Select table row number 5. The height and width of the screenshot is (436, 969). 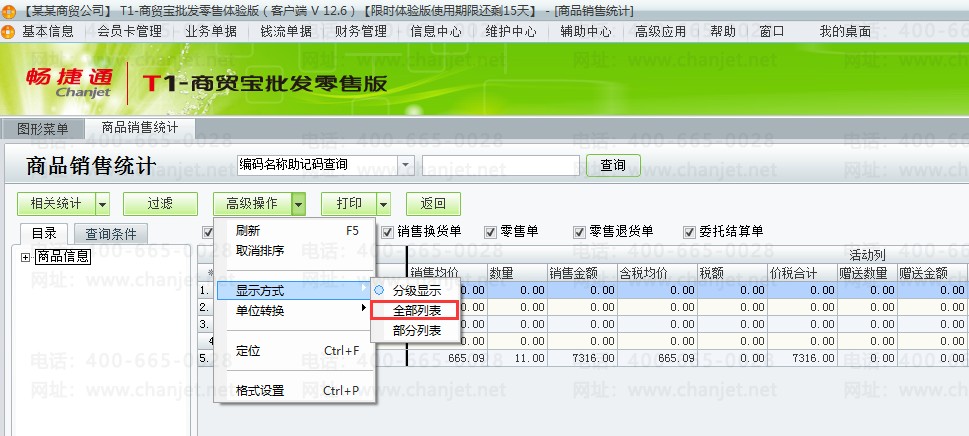pyautogui.click(x=205, y=358)
